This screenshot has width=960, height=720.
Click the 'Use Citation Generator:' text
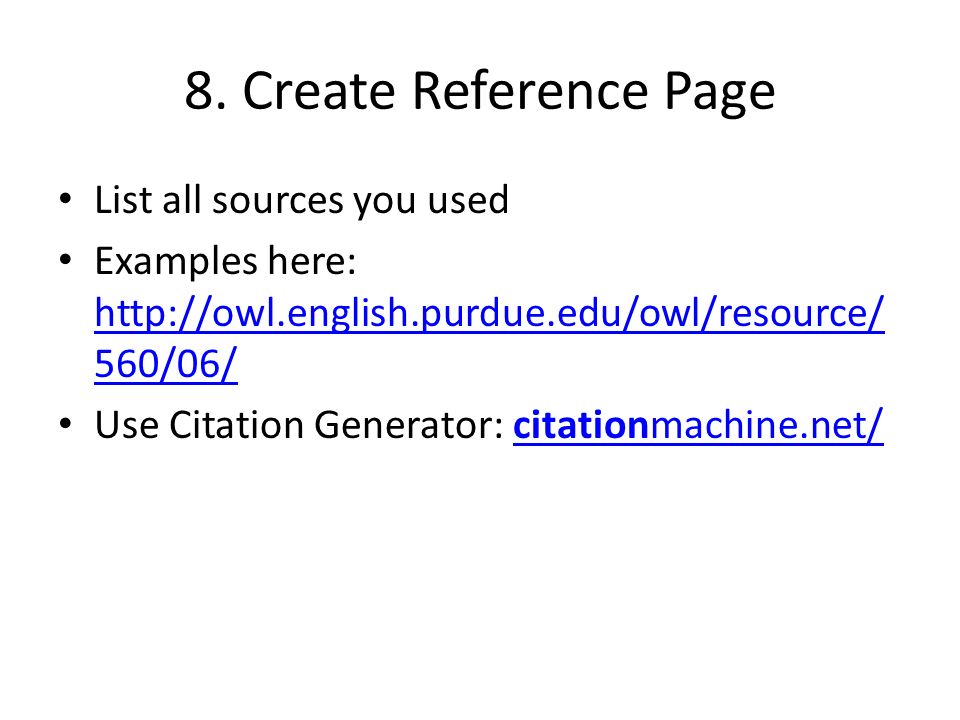tap(299, 425)
